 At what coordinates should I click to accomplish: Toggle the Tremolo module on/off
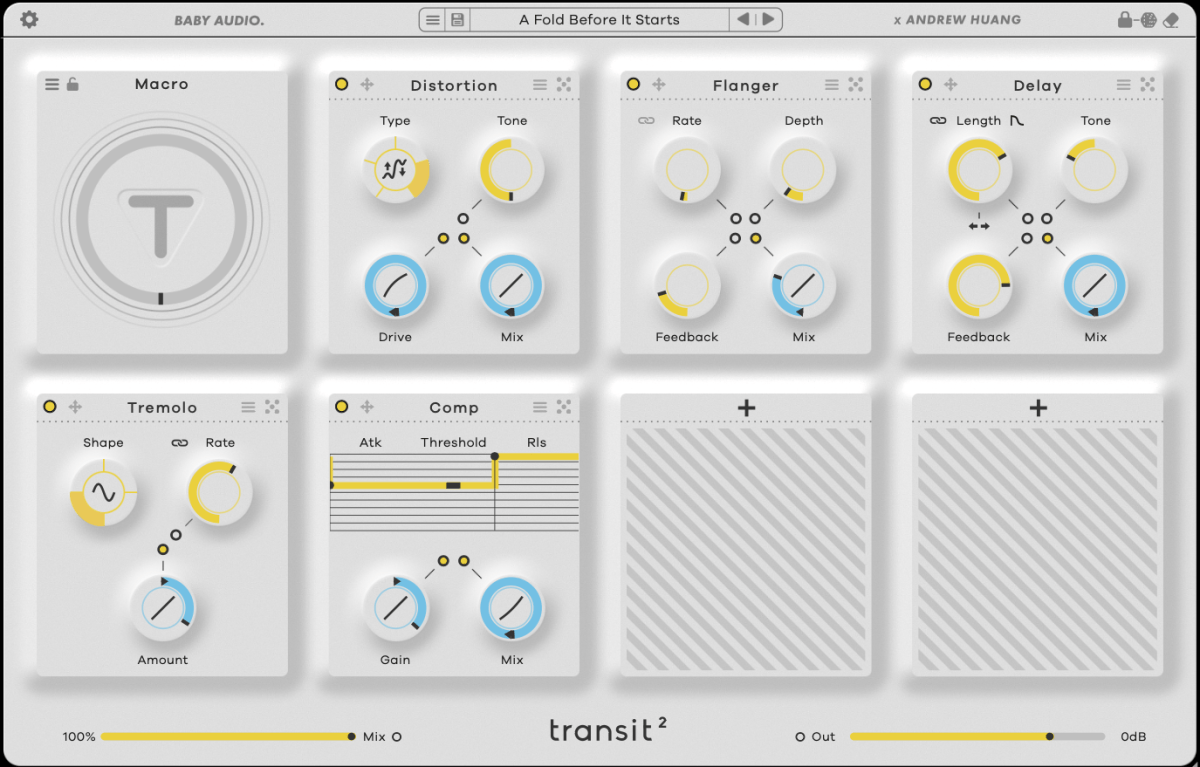click(x=50, y=407)
